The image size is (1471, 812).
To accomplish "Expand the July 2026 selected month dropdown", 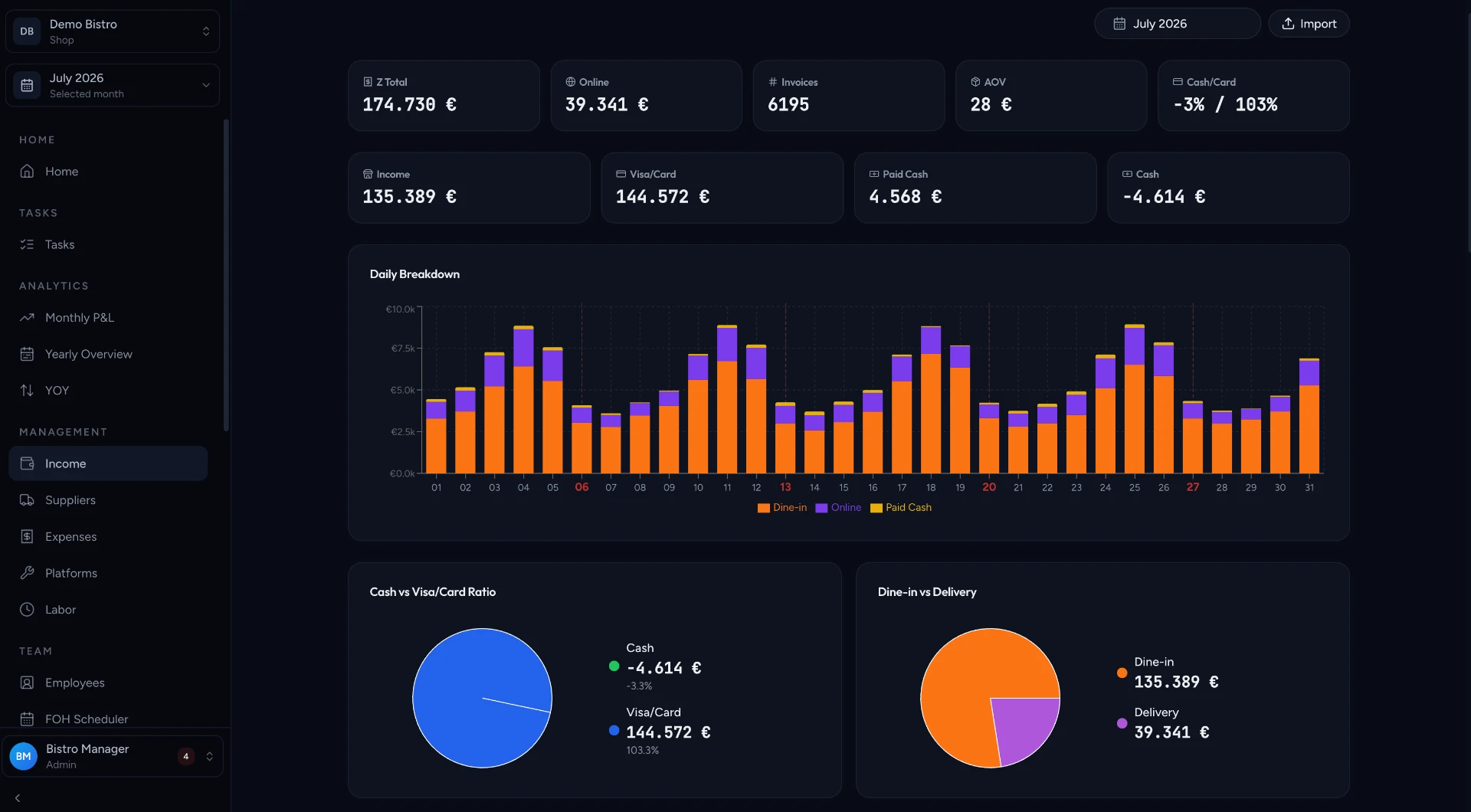I will [113, 85].
